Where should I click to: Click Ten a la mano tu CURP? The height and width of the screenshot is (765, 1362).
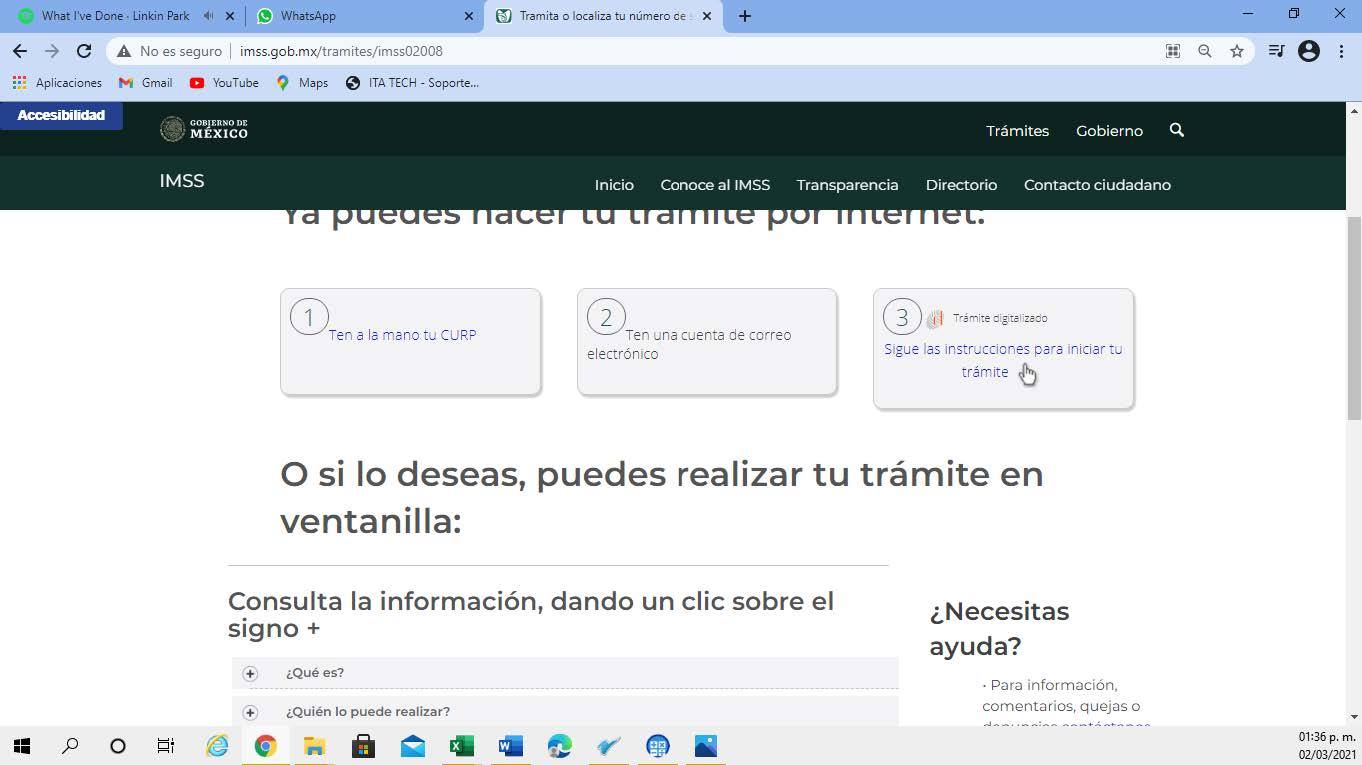click(402, 335)
